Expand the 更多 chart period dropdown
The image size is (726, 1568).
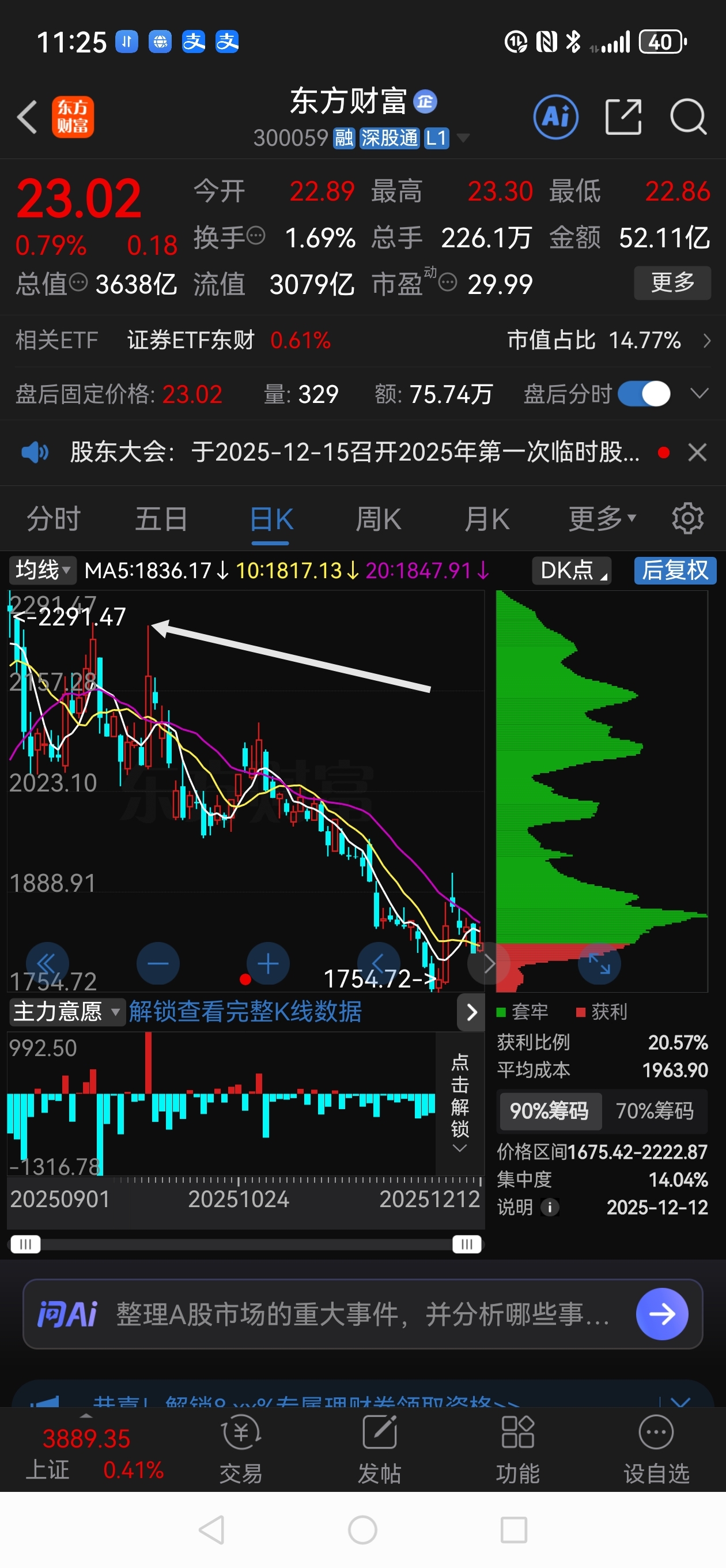point(603,519)
